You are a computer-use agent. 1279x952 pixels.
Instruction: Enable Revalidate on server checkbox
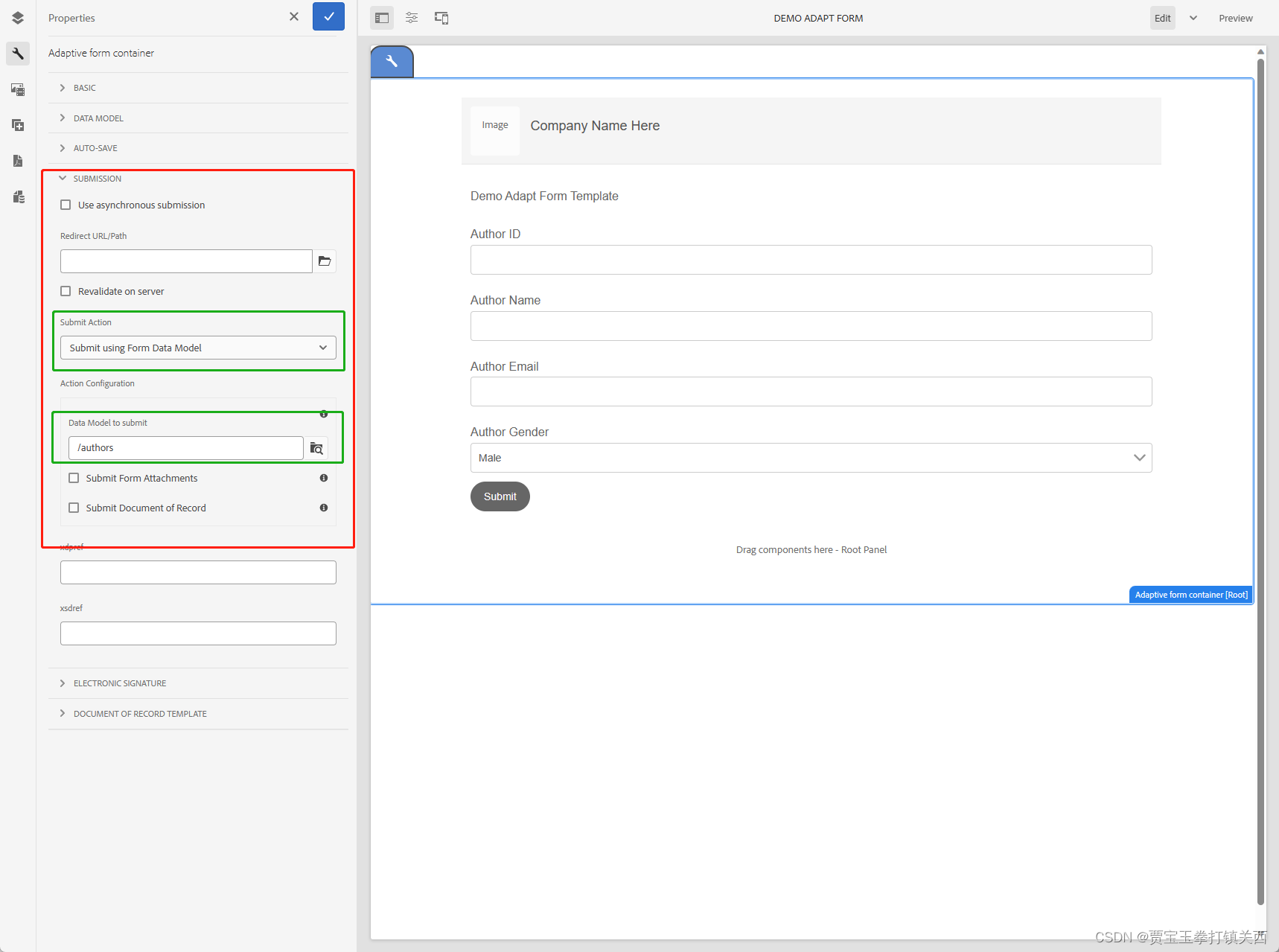(66, 291)
